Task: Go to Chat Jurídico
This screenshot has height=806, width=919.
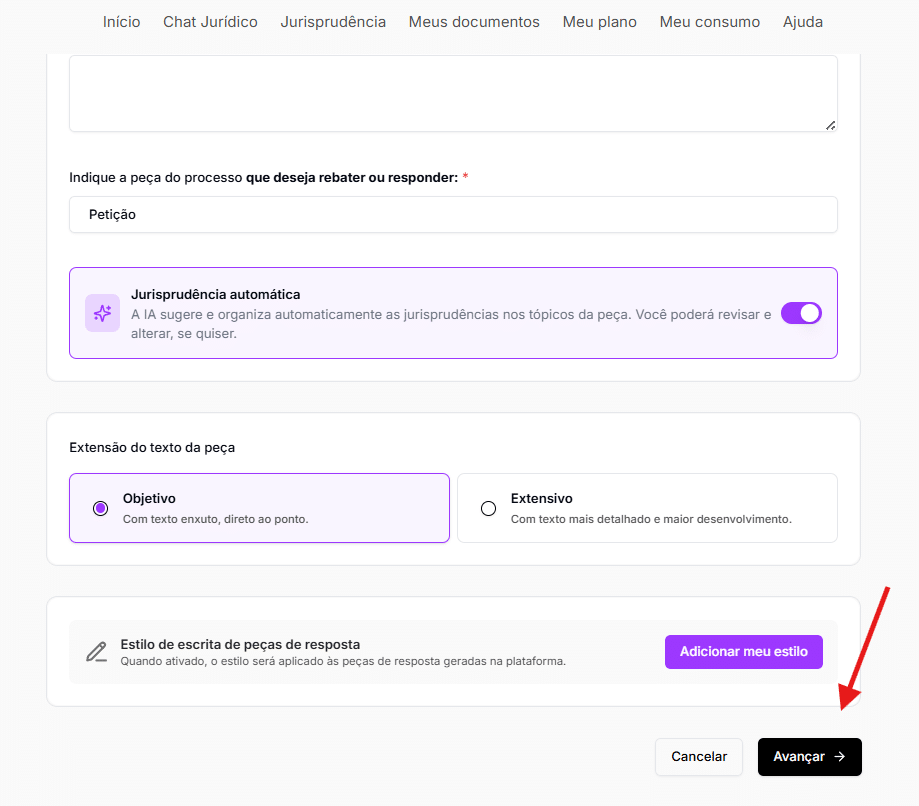Action: 210,22
